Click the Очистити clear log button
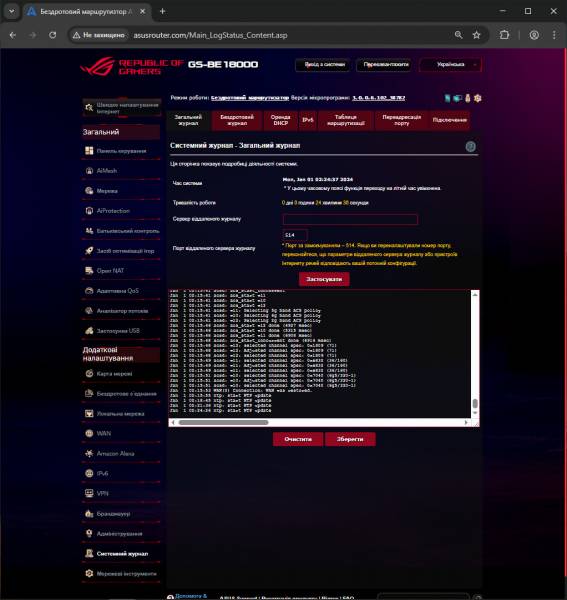567x600 pixels. tap(298, 439)
